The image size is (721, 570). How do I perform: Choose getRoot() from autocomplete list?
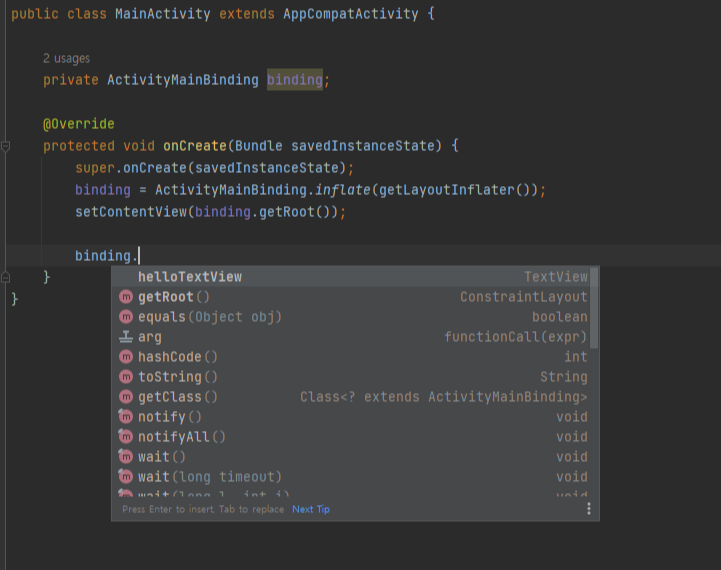tap(351, 297)
